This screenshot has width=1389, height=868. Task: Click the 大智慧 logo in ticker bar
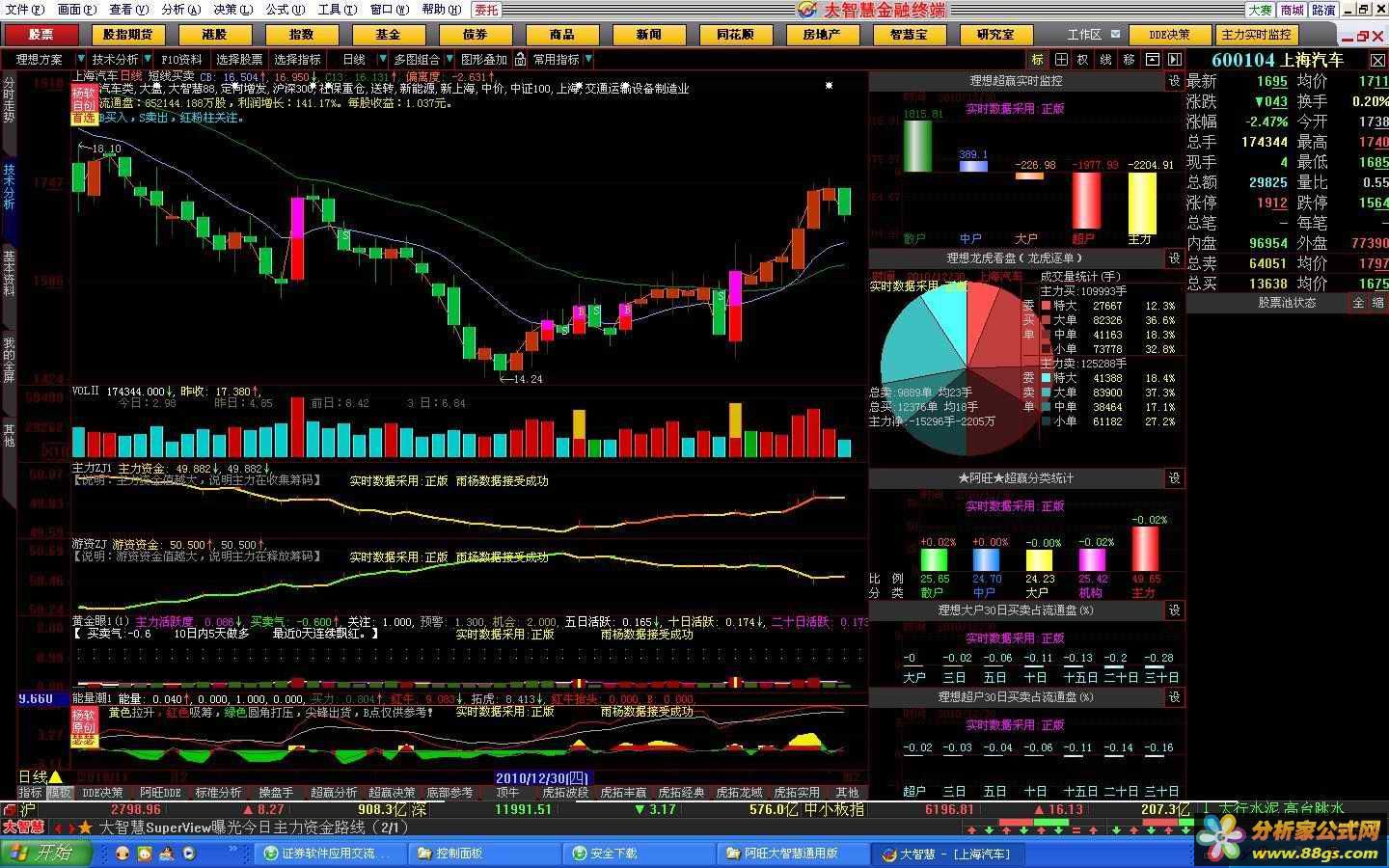point(23,827)
